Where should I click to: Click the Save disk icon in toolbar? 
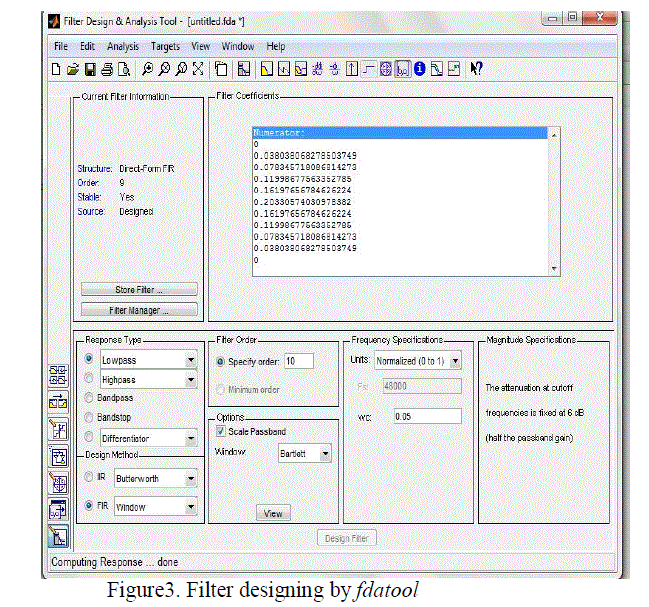coord(90,69)
